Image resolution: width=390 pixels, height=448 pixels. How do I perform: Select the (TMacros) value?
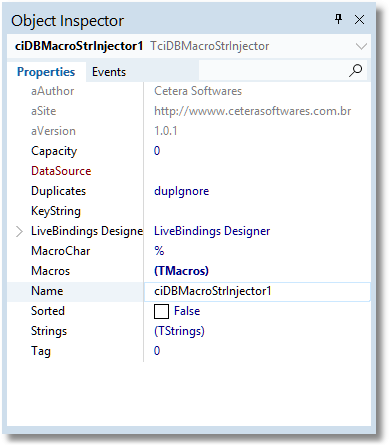point(181,271)
